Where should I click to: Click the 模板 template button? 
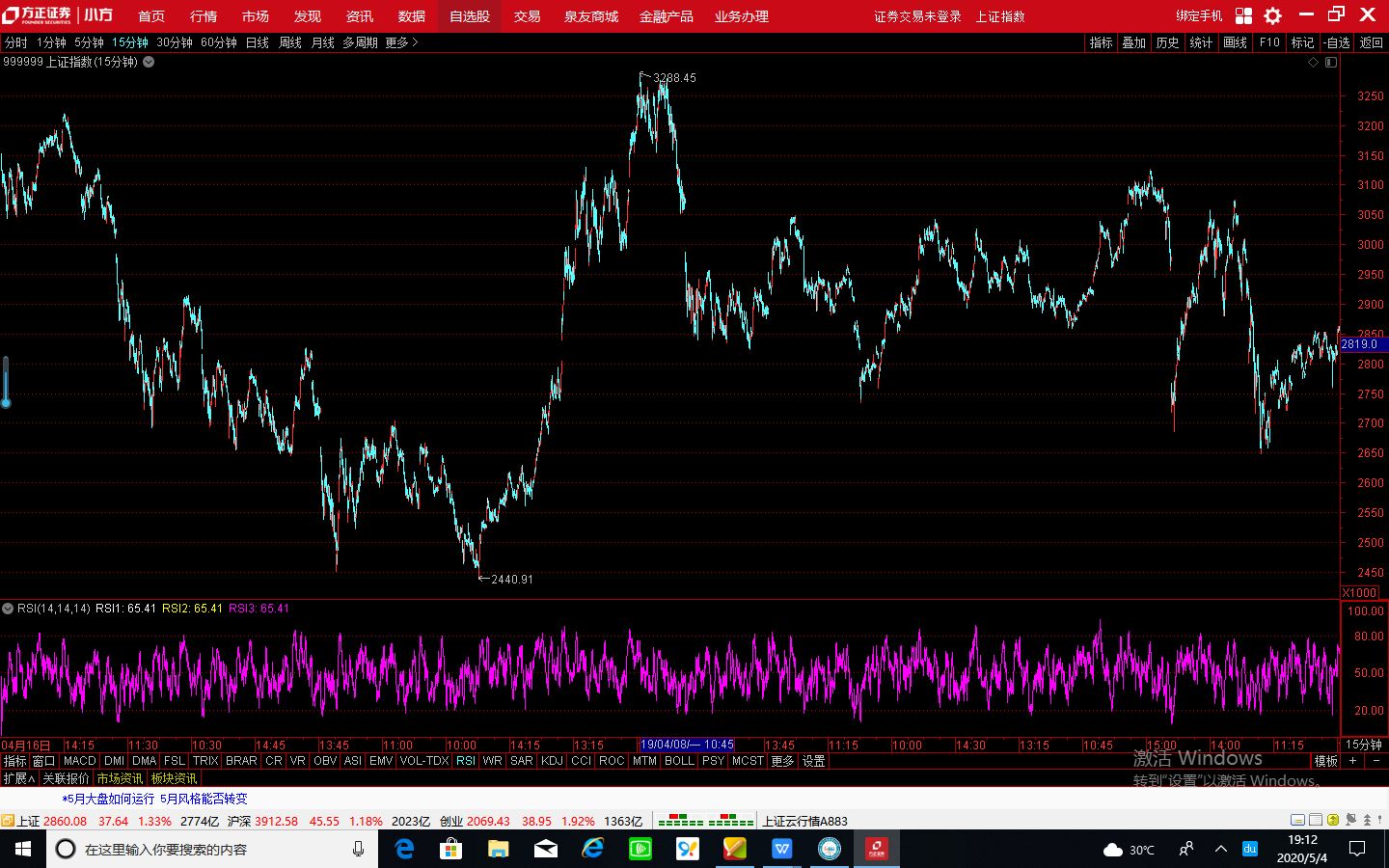1326,761
